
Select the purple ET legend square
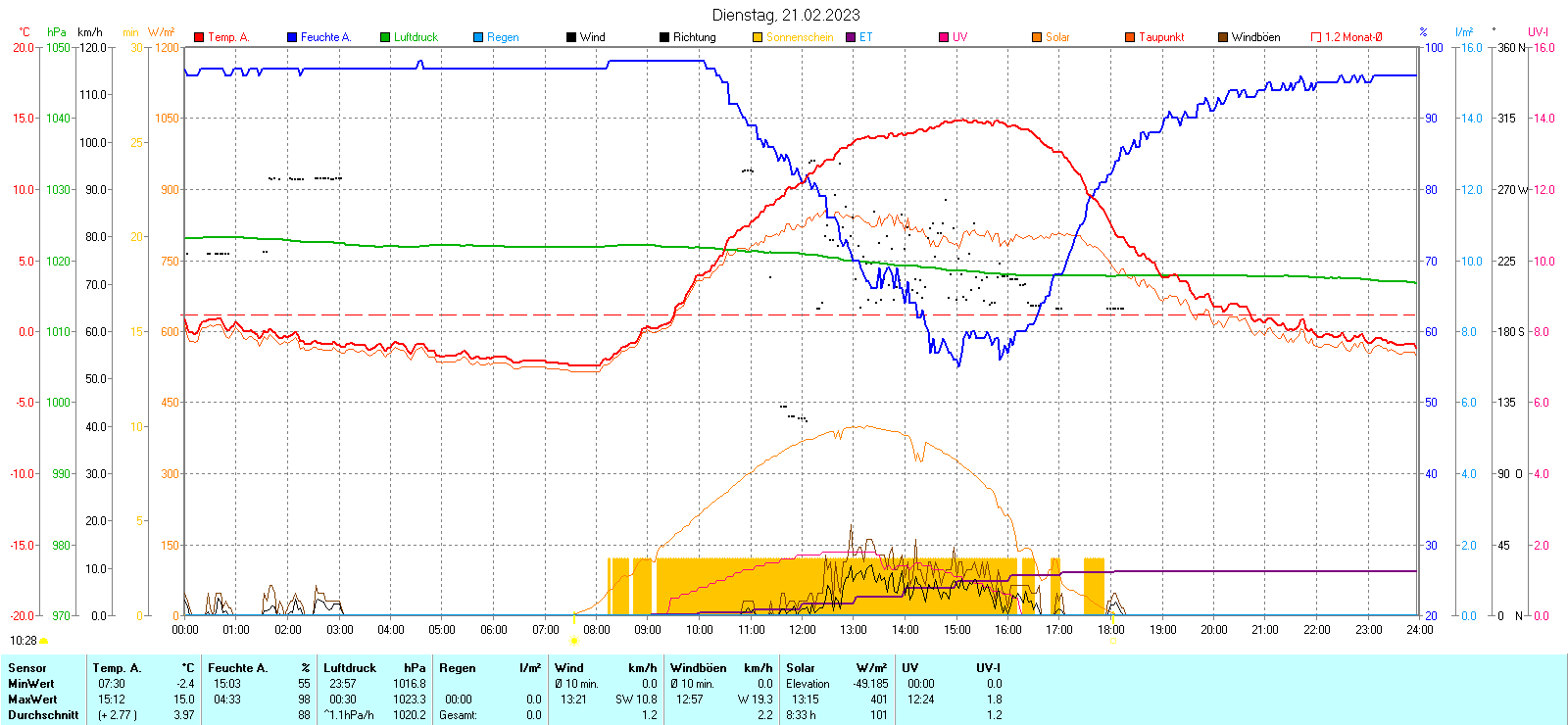(x=851, y=37)
